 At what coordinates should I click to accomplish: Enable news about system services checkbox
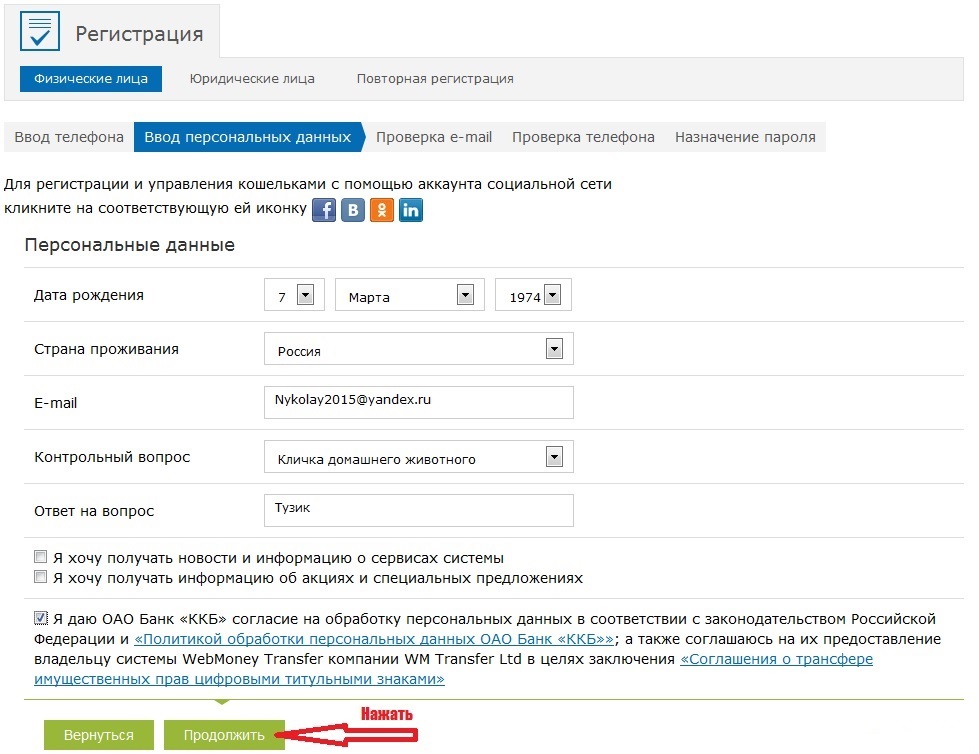point(41,557)
